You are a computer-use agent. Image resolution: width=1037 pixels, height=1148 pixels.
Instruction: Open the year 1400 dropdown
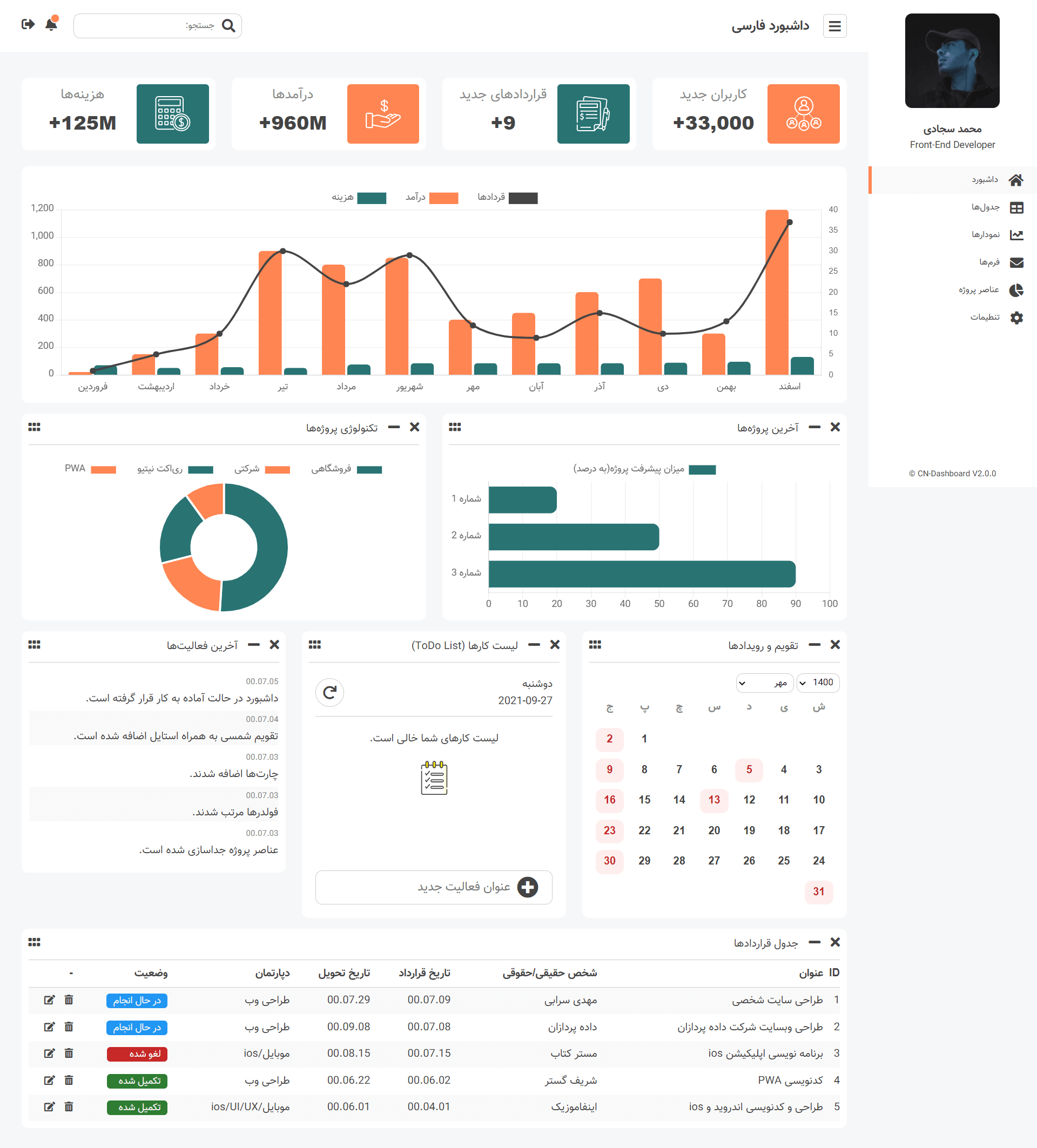coord(818,682)
